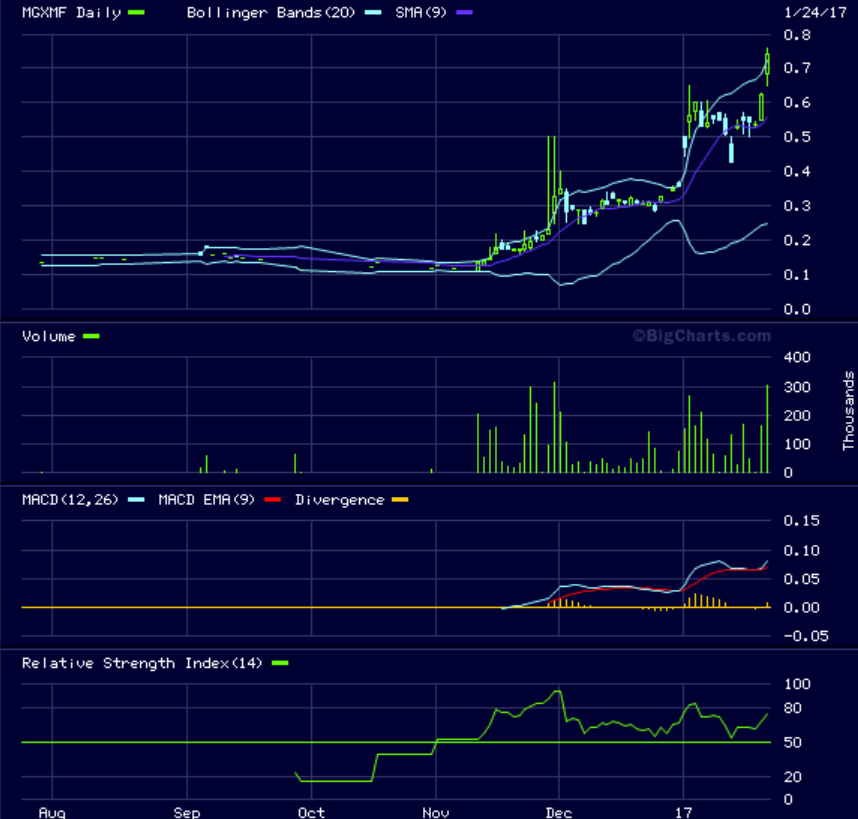Click the Nov month label
This screenshot has height=819, width=858.
436,812
